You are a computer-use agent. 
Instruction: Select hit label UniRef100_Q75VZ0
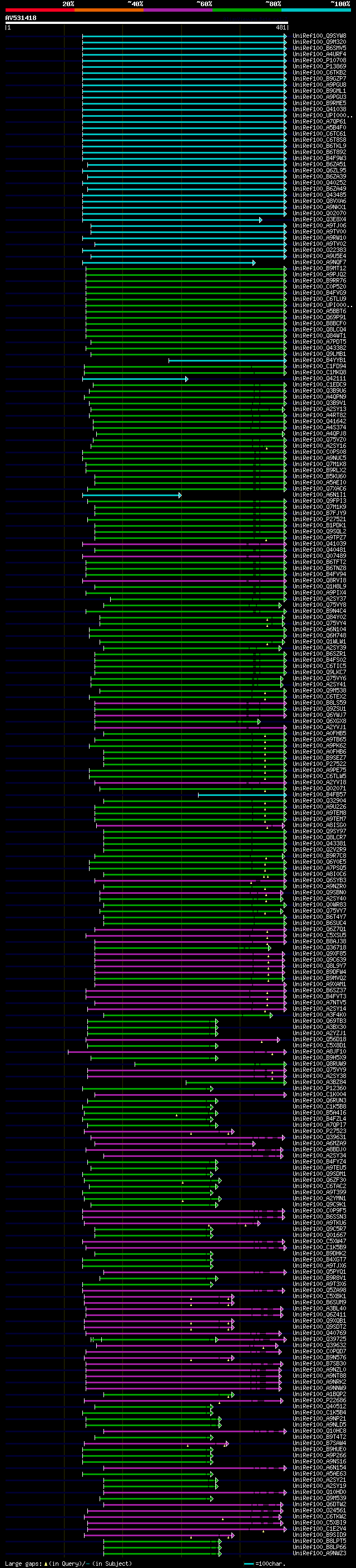coord(319,440)
